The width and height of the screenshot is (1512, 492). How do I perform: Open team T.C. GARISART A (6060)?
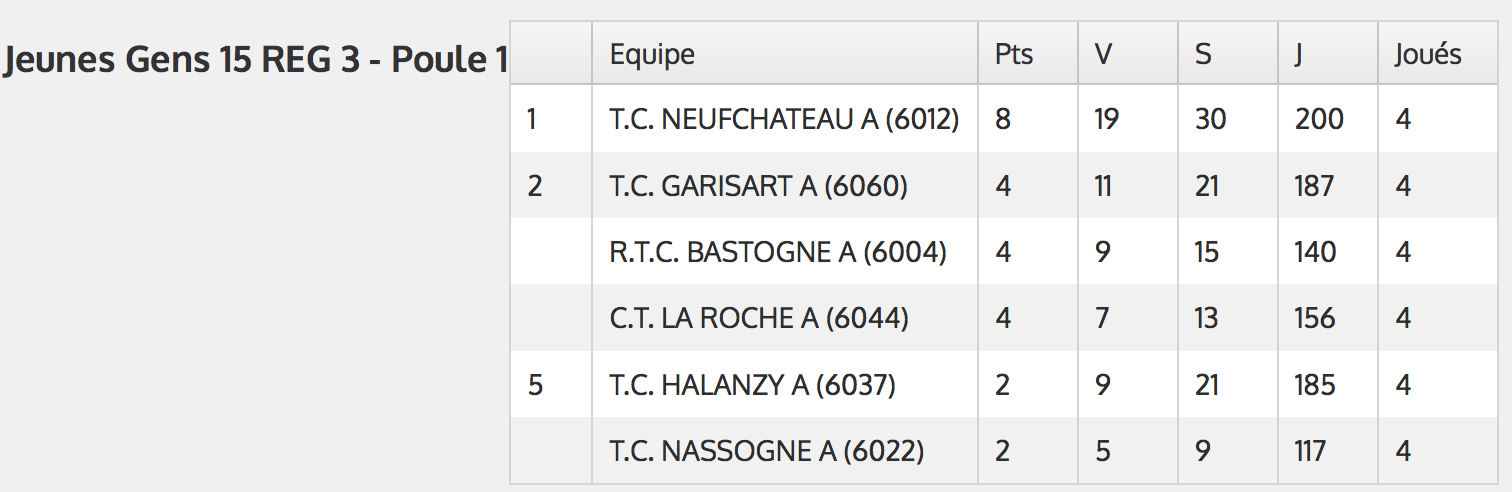[759, 186]
